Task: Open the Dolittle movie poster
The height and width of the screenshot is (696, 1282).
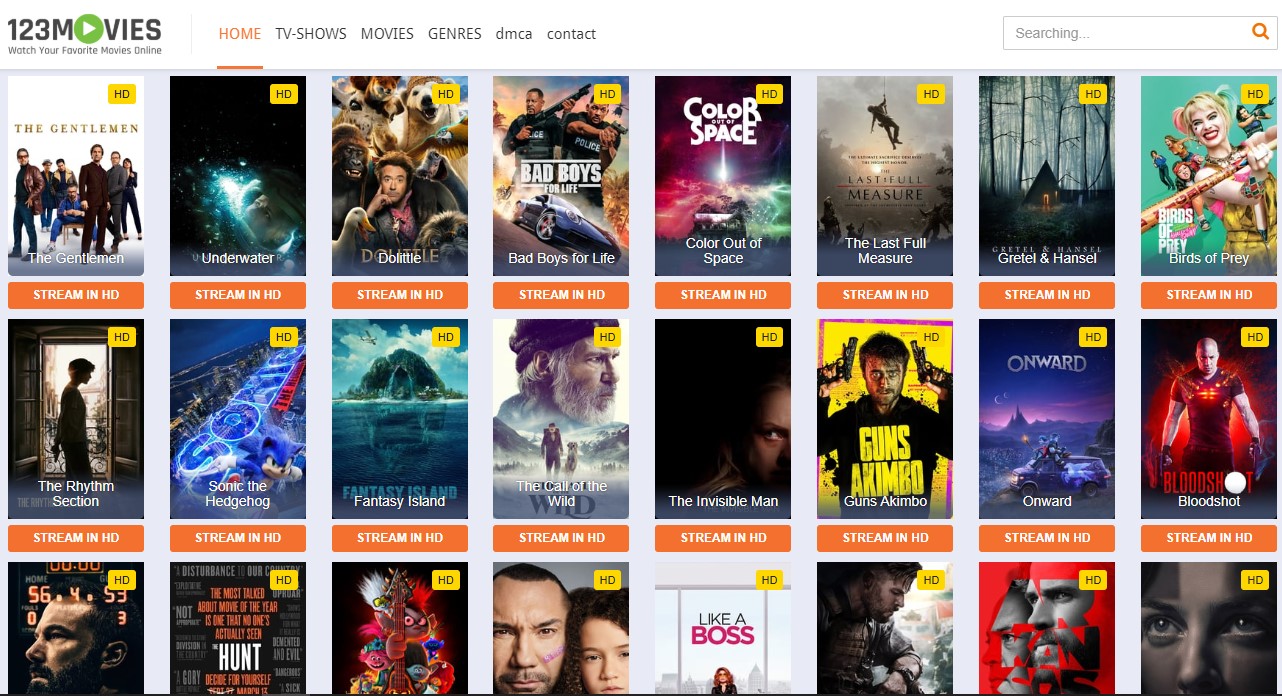Action: 400,176
